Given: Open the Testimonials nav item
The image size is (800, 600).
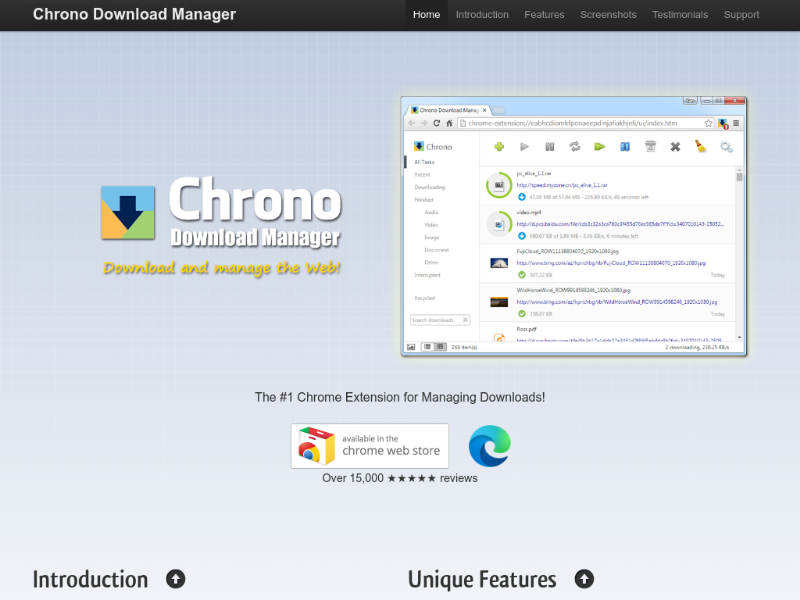Looking at the screenshot, I should (x=680, y=15).
